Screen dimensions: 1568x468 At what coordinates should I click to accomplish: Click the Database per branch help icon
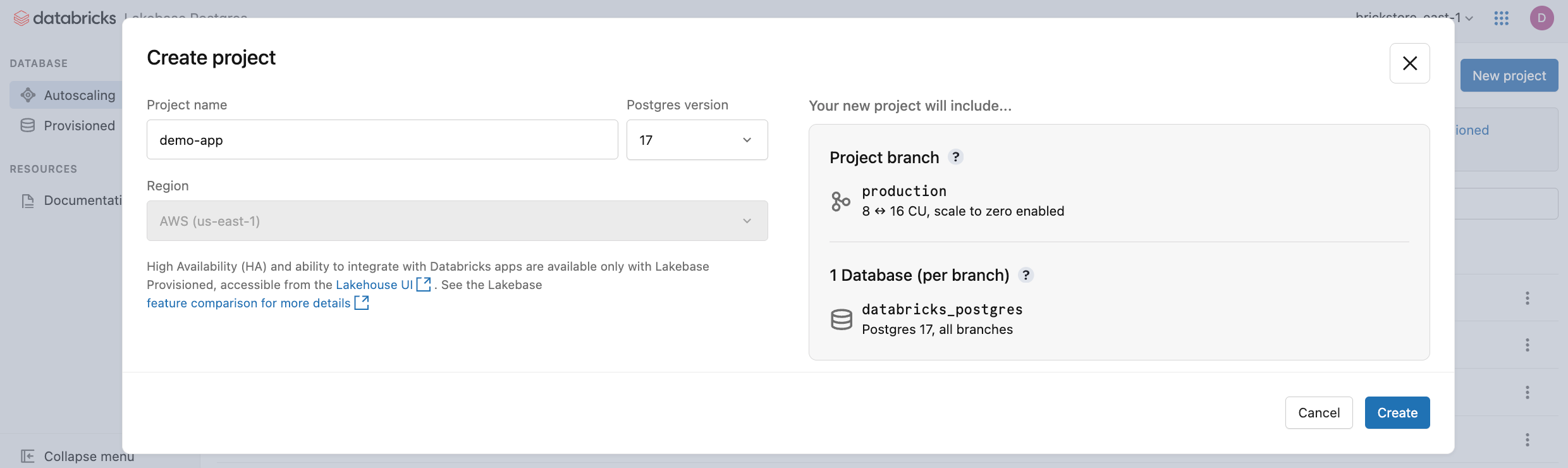1026,275
